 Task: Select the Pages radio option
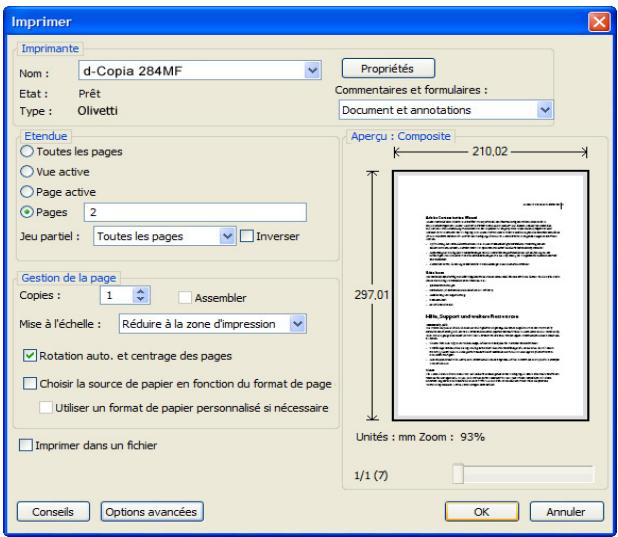pos(27,212)
